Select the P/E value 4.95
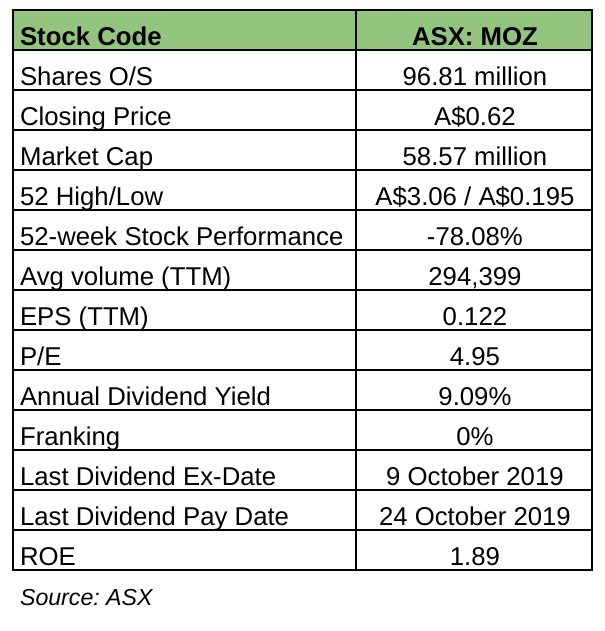 click(x=475, y=356)
